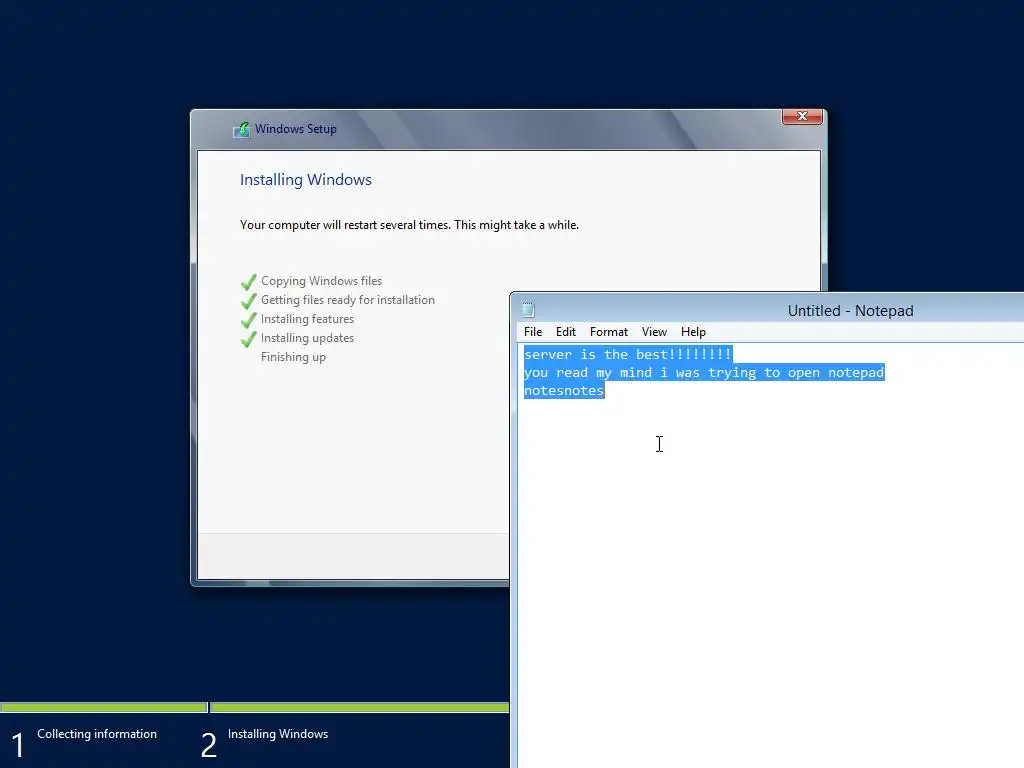Click the 'Finishing up' step text

293,357
